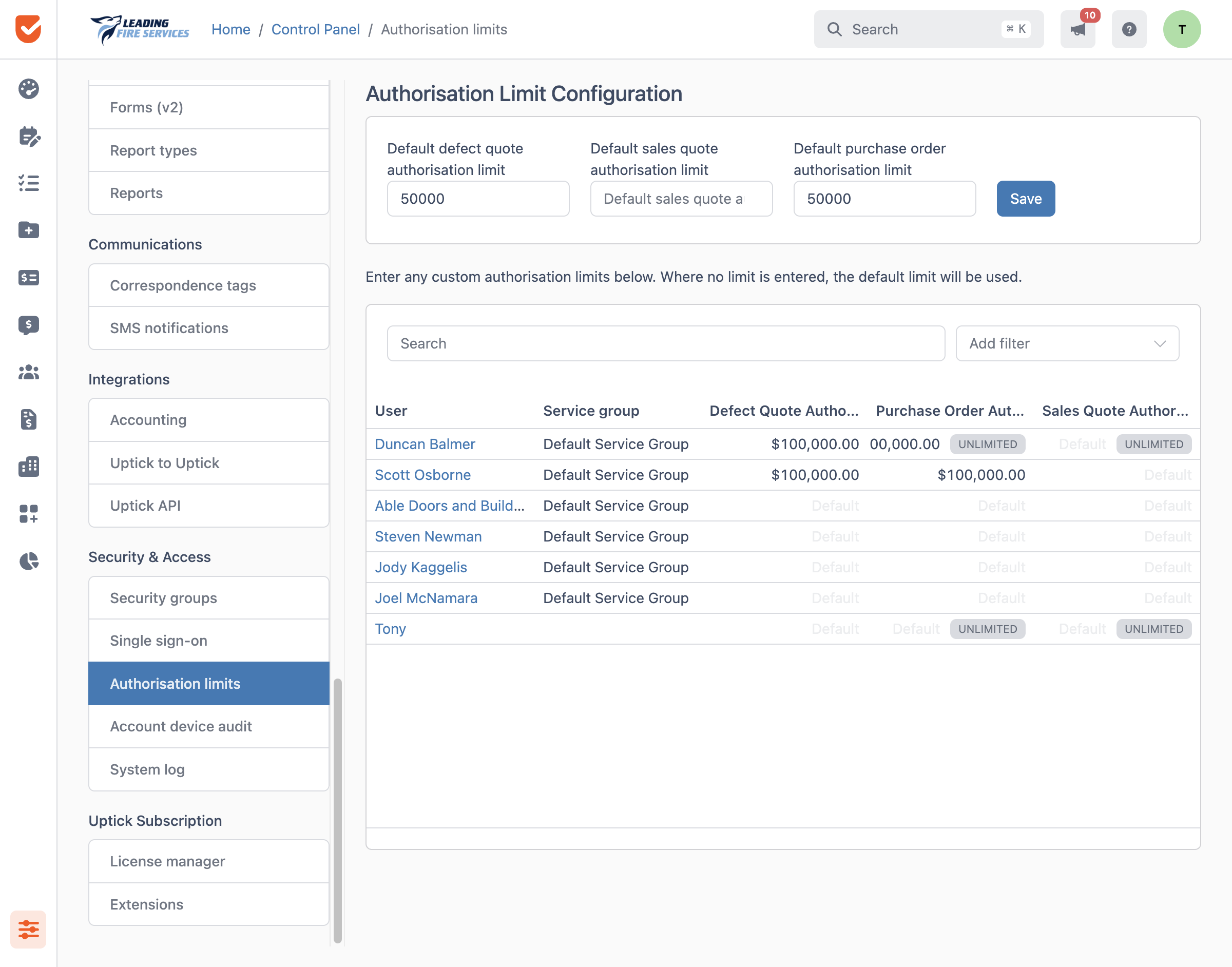Open Extensions menu item
This screenshot has width=1232, height=967.
[x=209, y=904]
